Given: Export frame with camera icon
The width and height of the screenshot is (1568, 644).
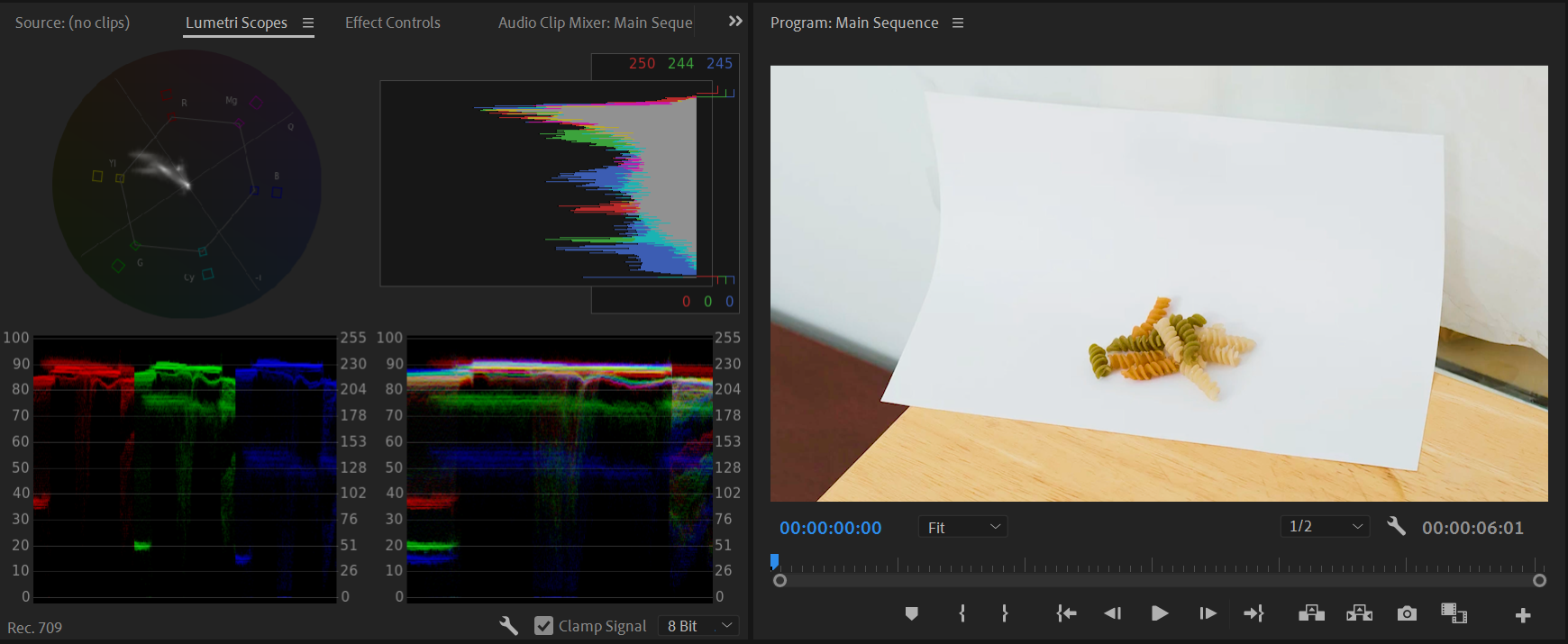Looking at the screenshot, I should pos(1407,613).
